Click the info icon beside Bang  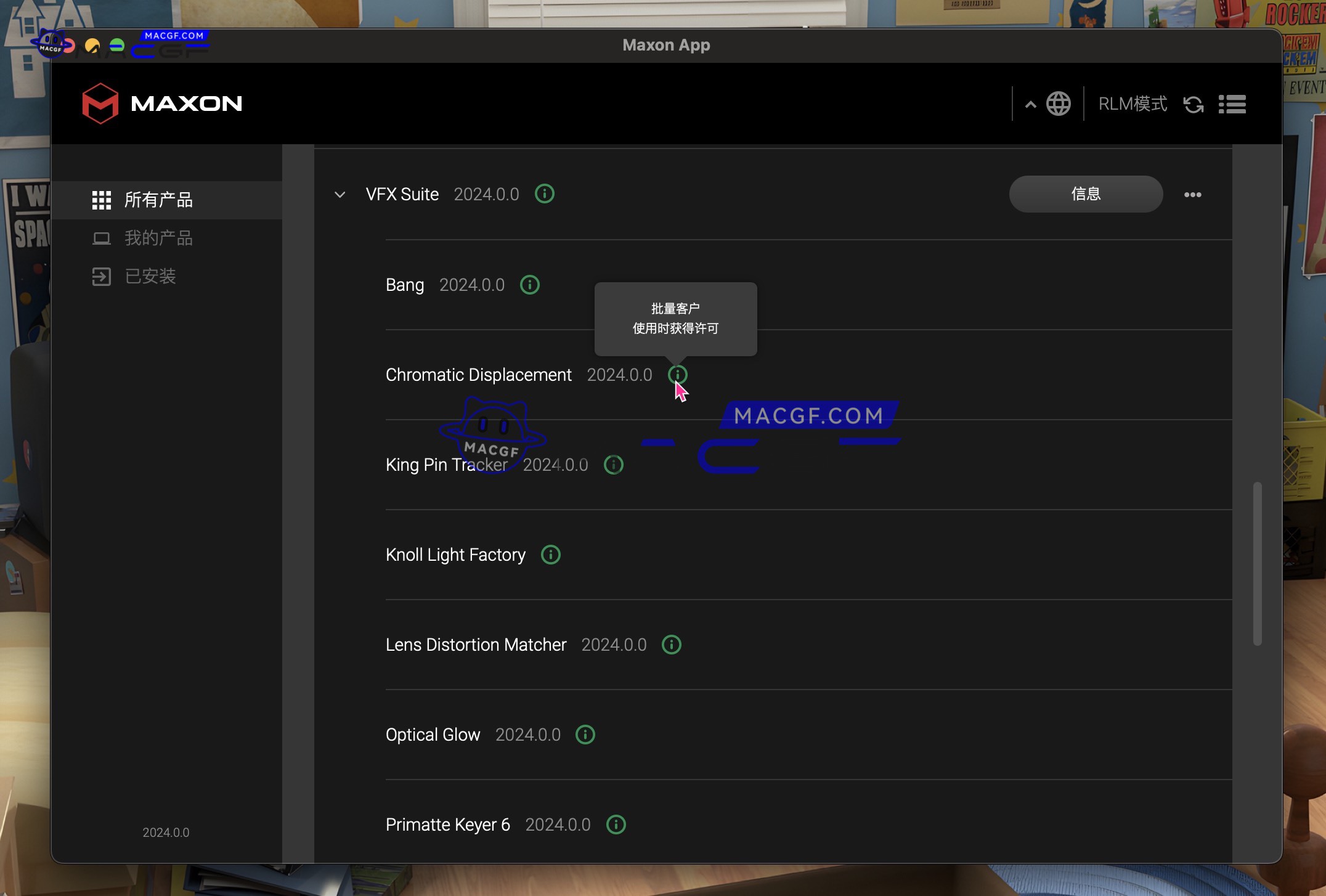pos(529,285)
